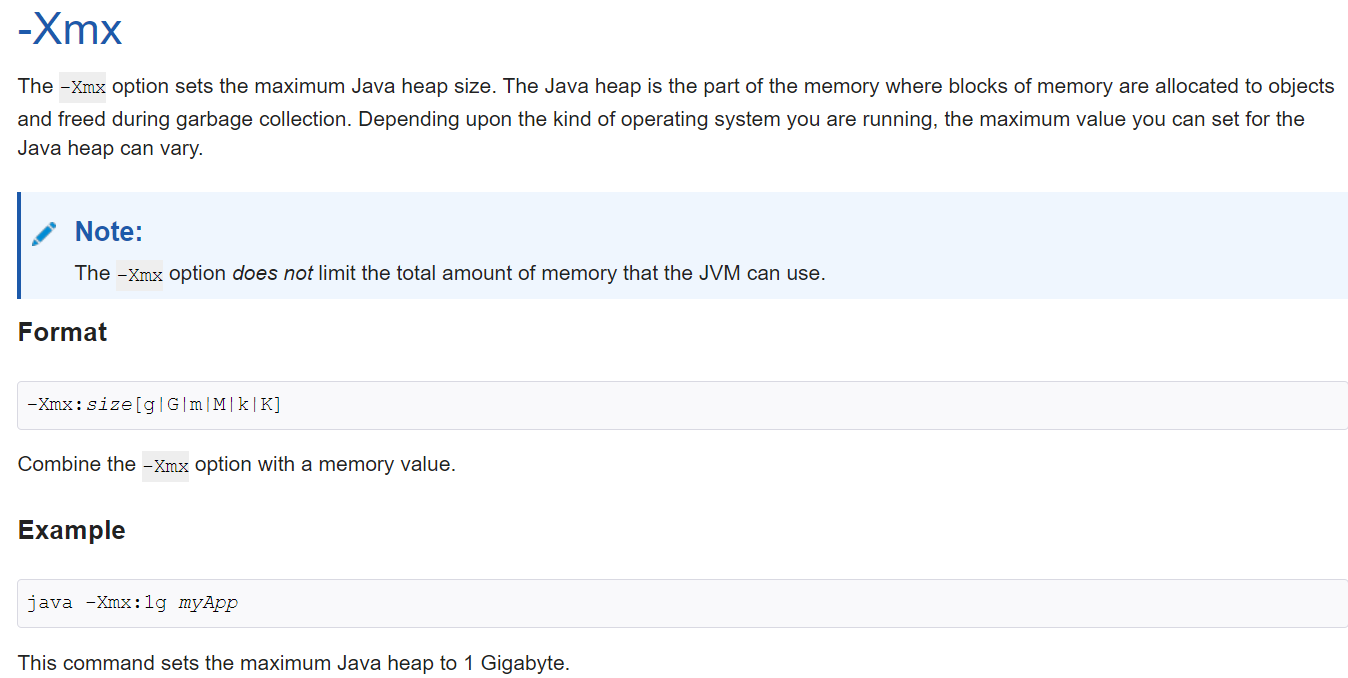1348x678 pixels.
Task: Click the Note: heading text
Action: (109, 232)
